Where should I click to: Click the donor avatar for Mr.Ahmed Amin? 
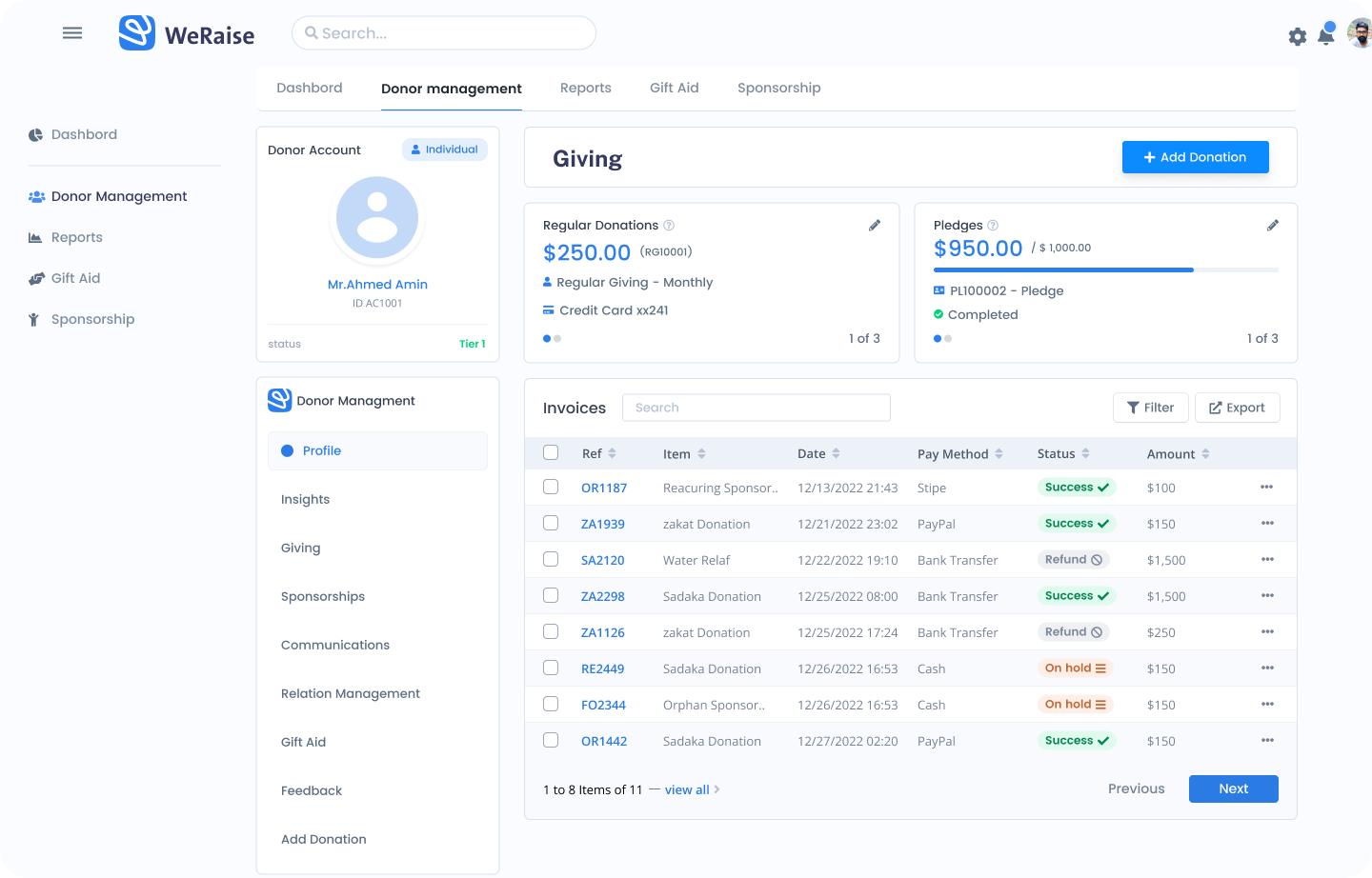(377, 218)
